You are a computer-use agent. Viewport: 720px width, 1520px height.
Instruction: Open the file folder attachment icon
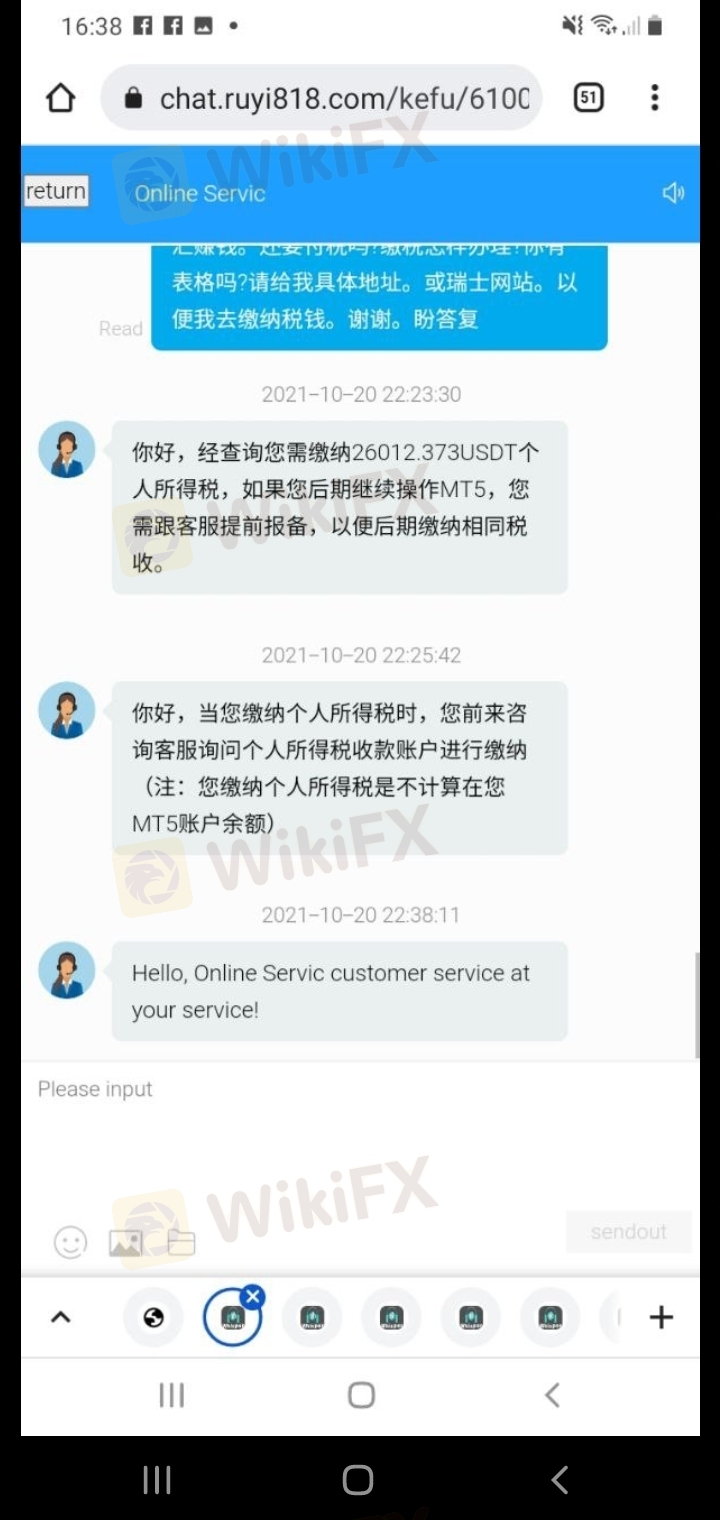click(181, 1243)
